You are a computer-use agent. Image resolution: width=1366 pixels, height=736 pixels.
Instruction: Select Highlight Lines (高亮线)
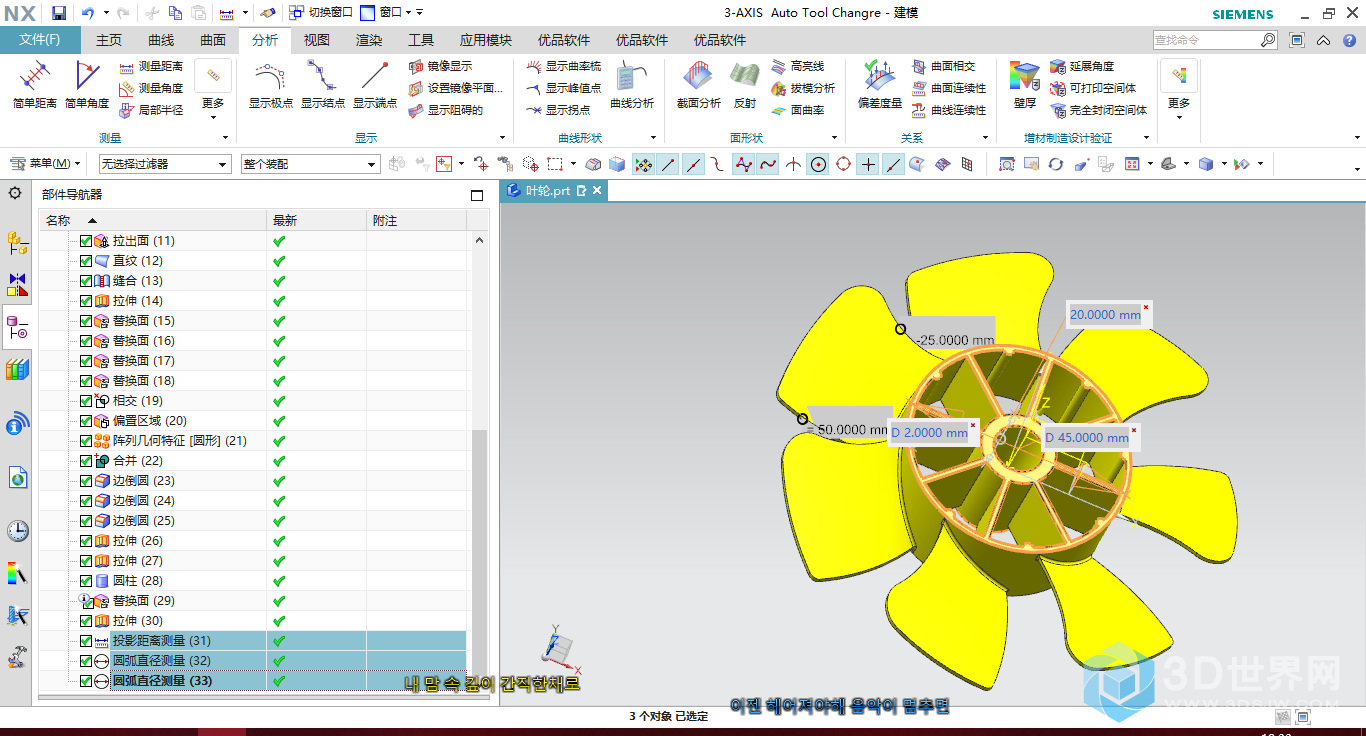(x=798, y=66)
